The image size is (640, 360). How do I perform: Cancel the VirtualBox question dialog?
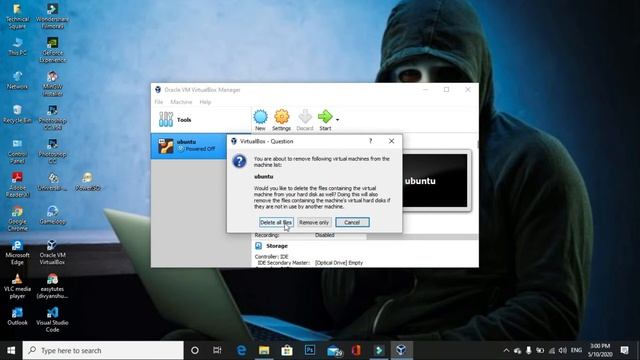(x=352, y=222)
